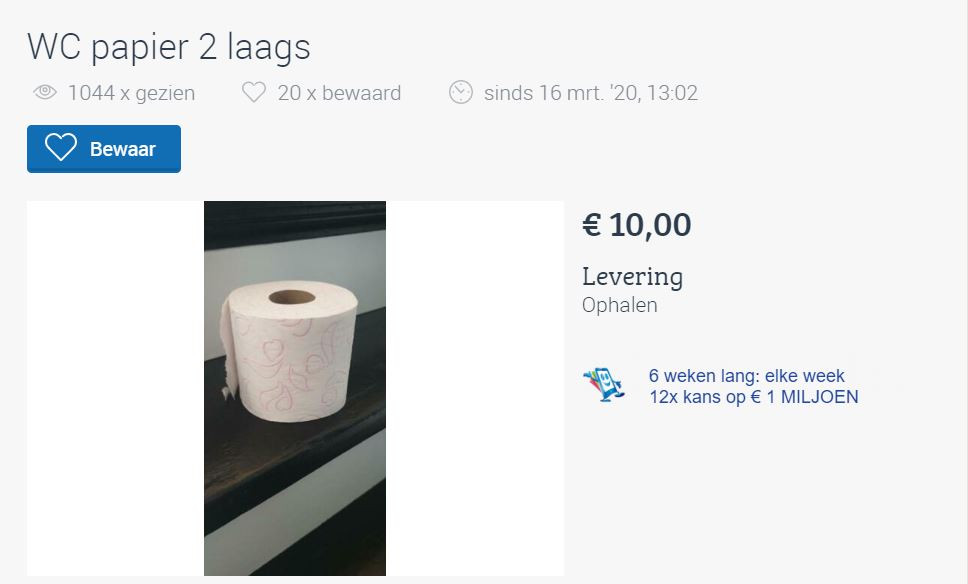
Task: Click the 'Levering' section heading
Action: pyautogui.click(x=632, y=277)
